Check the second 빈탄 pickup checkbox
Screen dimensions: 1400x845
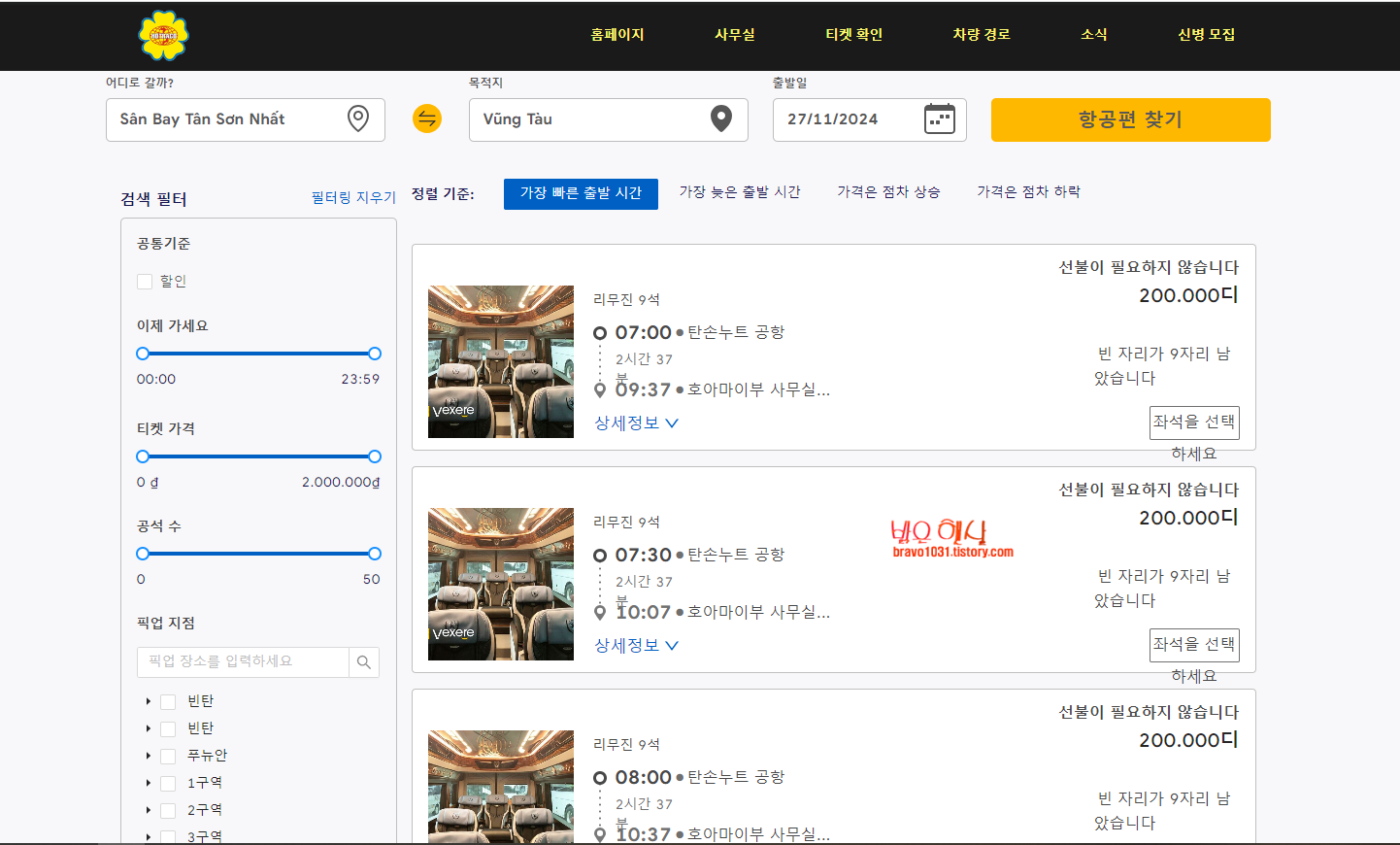coord(168,729)
